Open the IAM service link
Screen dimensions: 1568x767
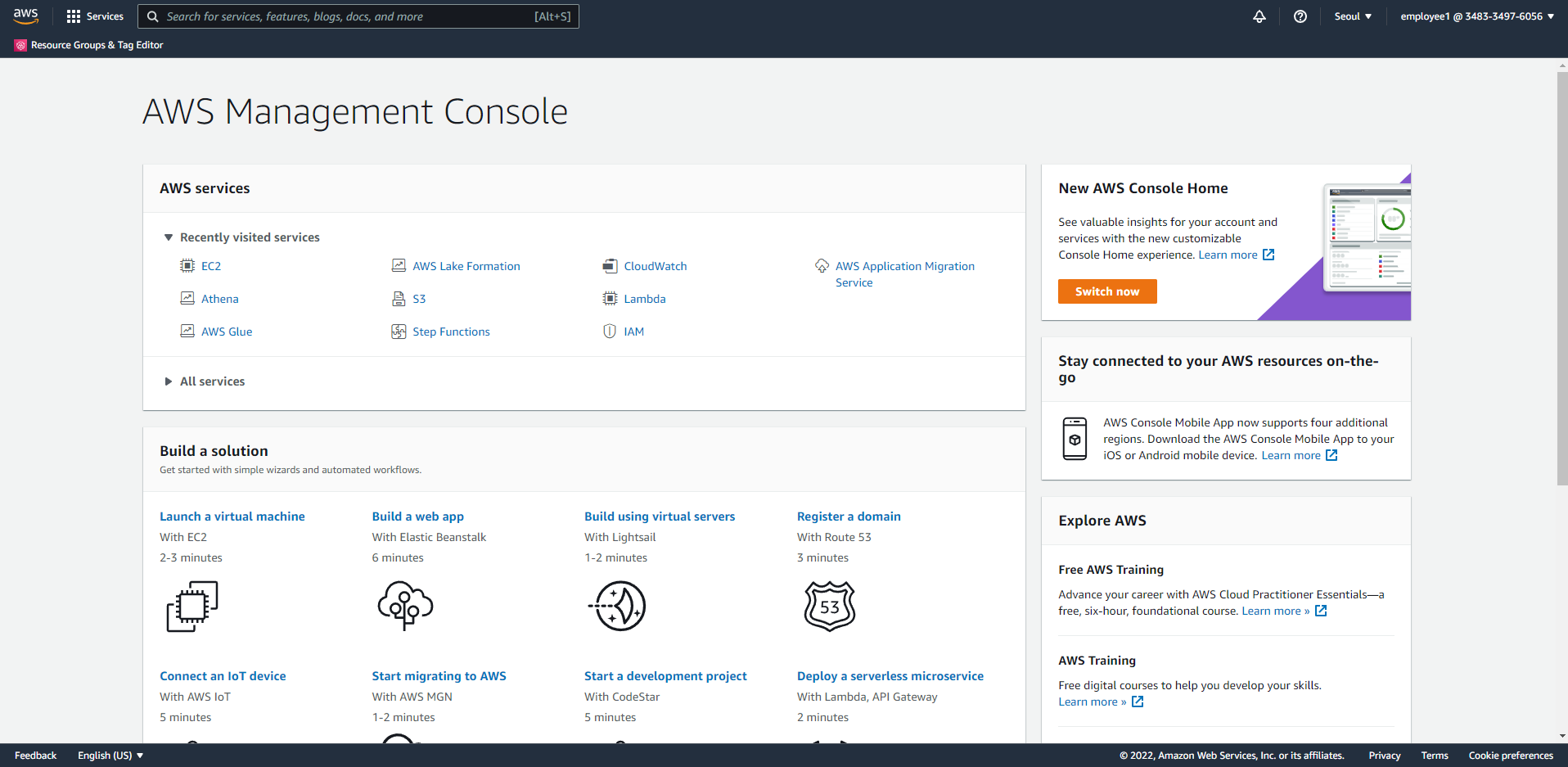(x=633, y=332)
